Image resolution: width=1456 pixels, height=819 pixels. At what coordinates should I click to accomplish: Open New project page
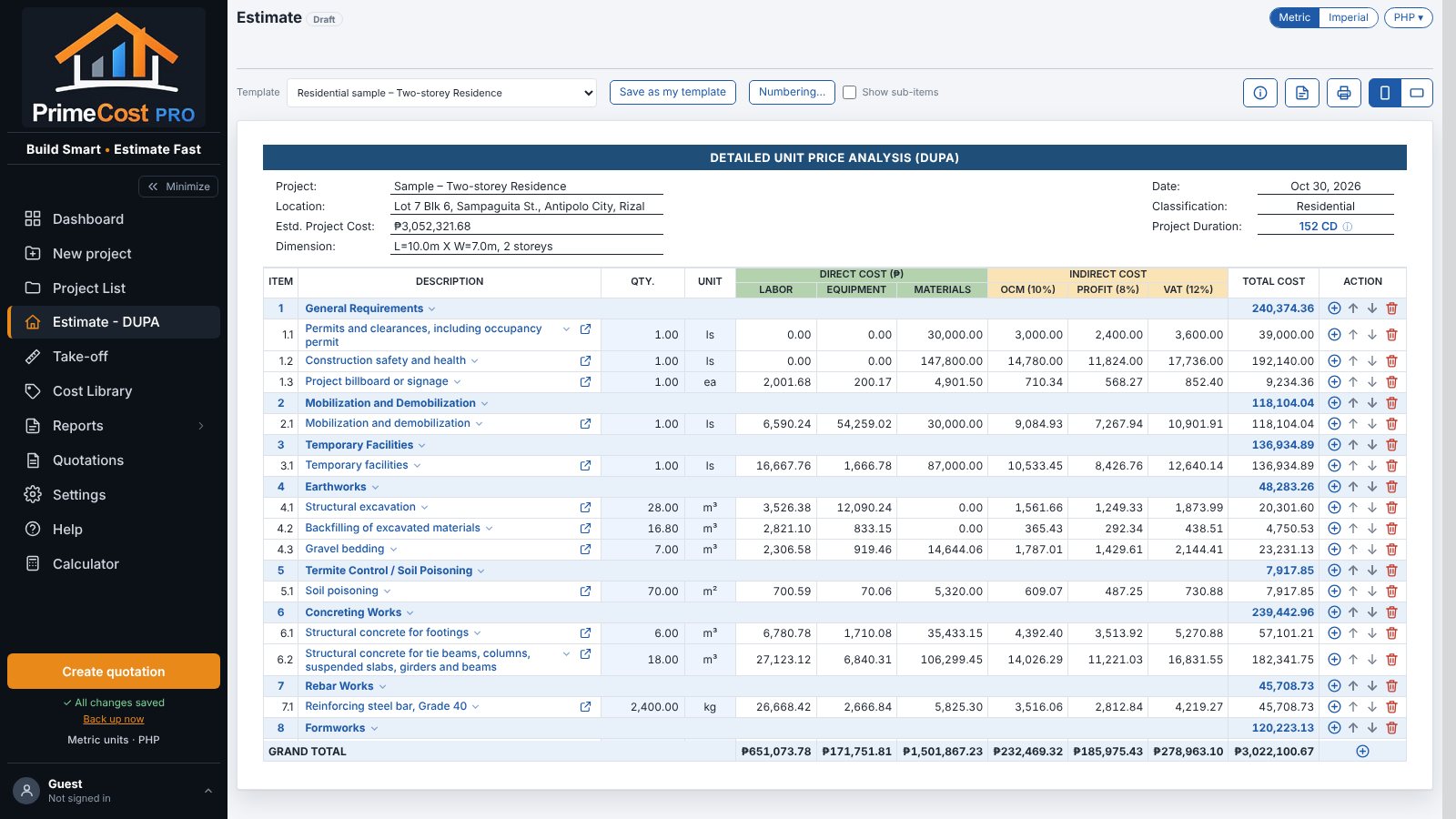(114, 254)
